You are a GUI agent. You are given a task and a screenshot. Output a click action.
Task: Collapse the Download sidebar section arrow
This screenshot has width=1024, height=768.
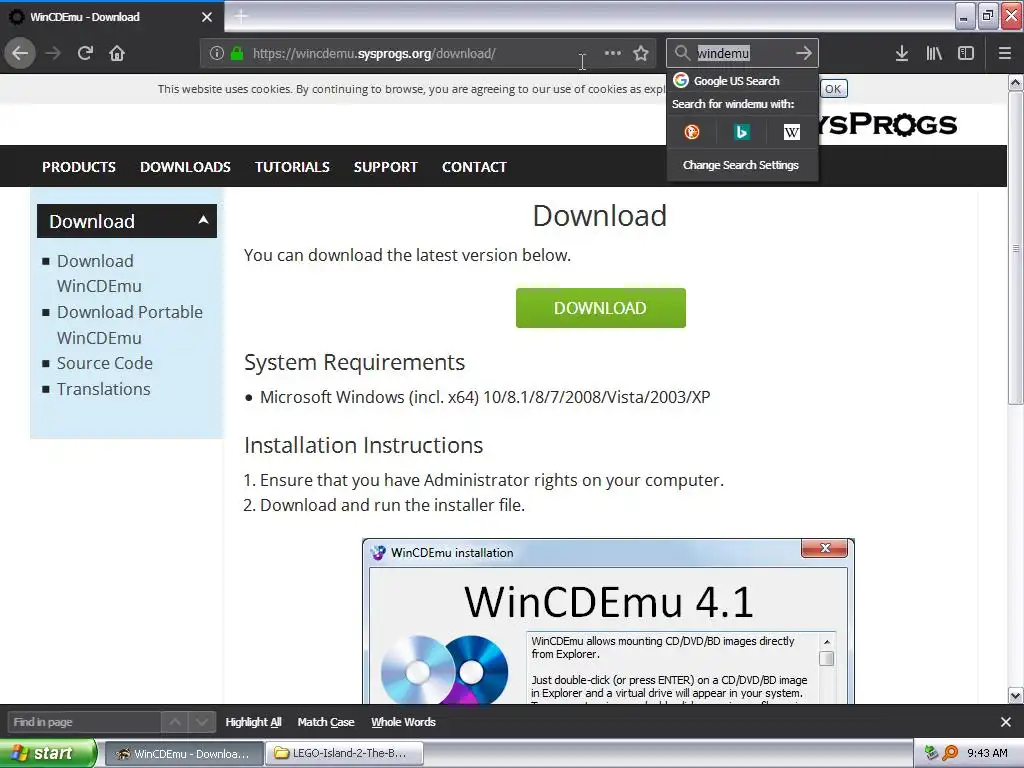(203, 220)
